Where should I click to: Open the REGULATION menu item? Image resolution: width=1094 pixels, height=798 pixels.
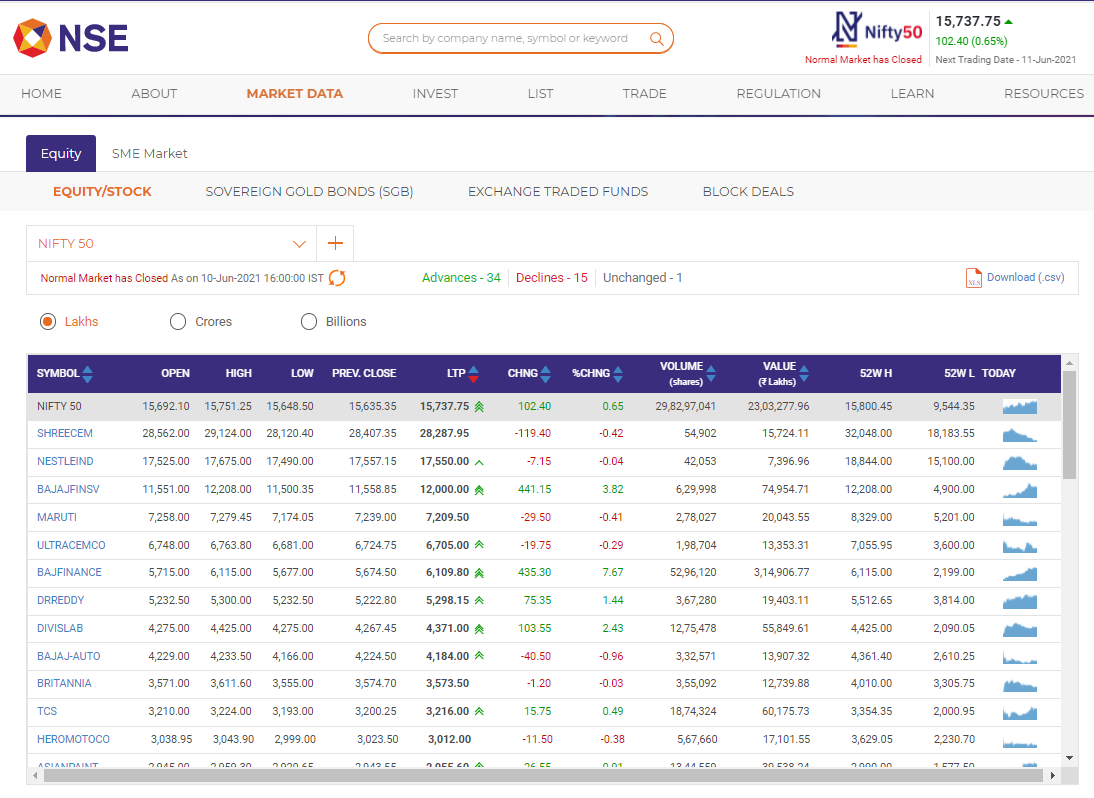pyautogui.click(x=778, y=93)
